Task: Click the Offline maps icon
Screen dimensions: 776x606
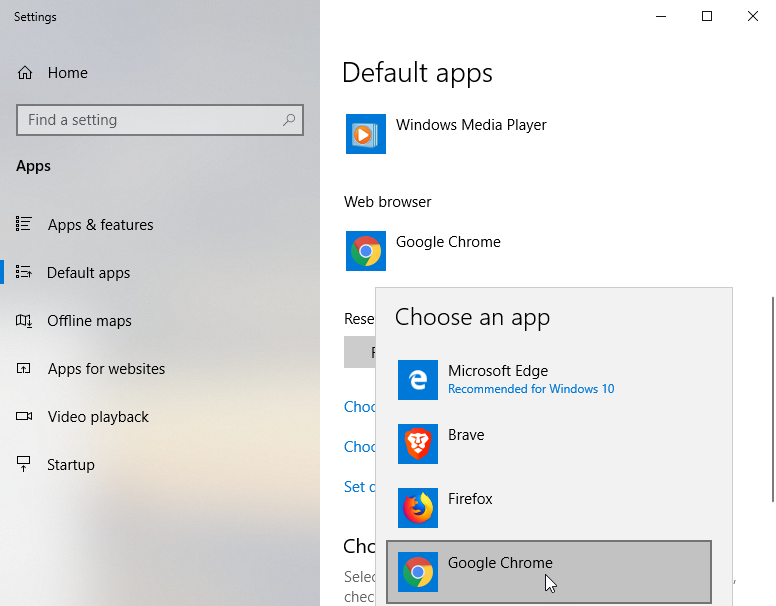Action: coord(24,320)
